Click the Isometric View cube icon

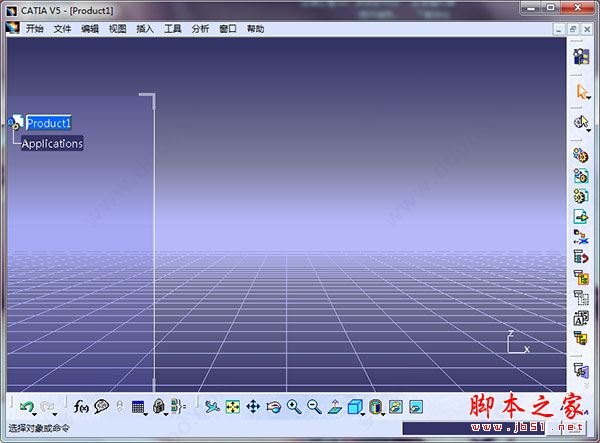[355, 407]
